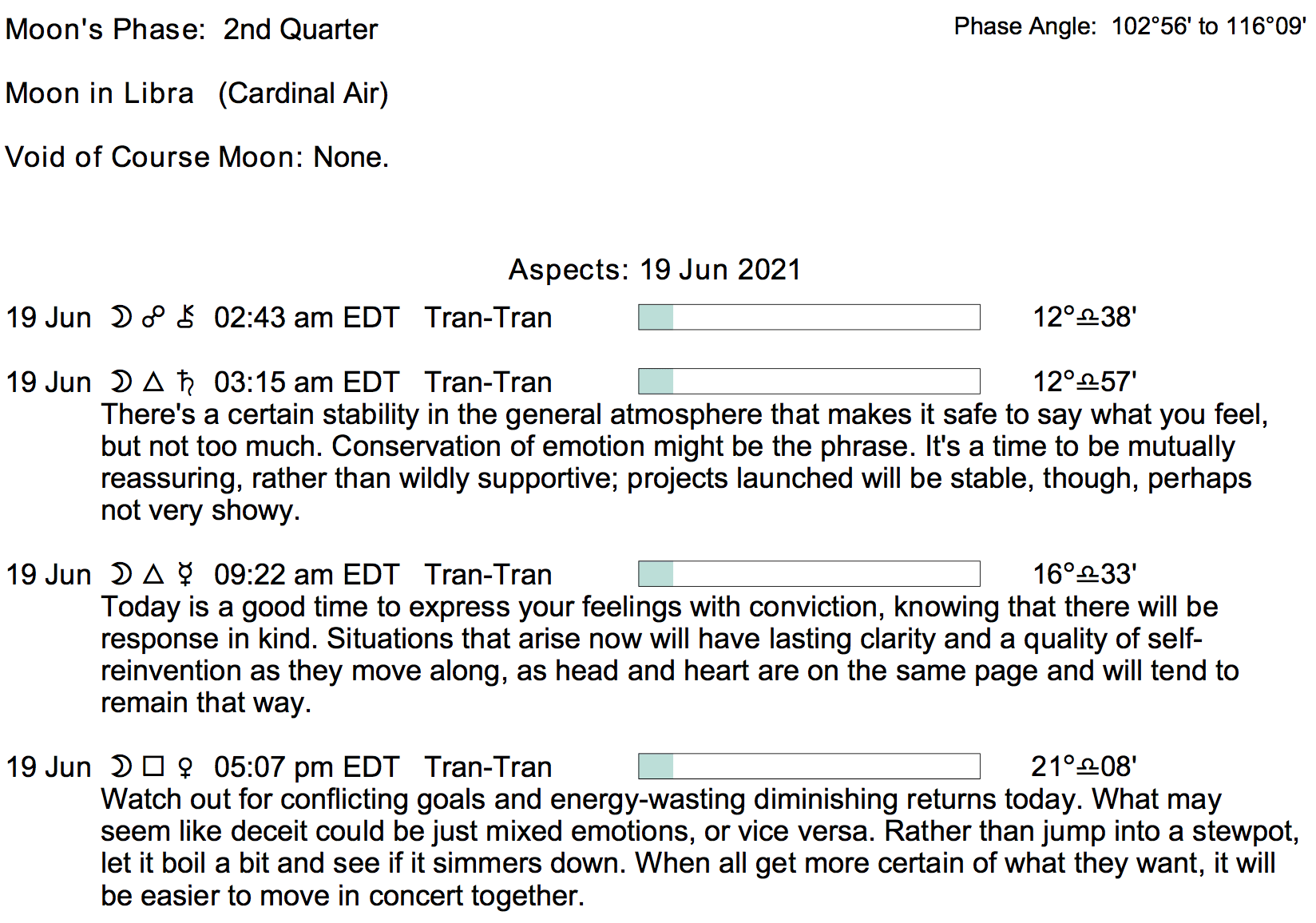1316x923 pixels.
Task: Click the "Tran-Tran" label in the 03:15 am row
Action: coord(488,382)
